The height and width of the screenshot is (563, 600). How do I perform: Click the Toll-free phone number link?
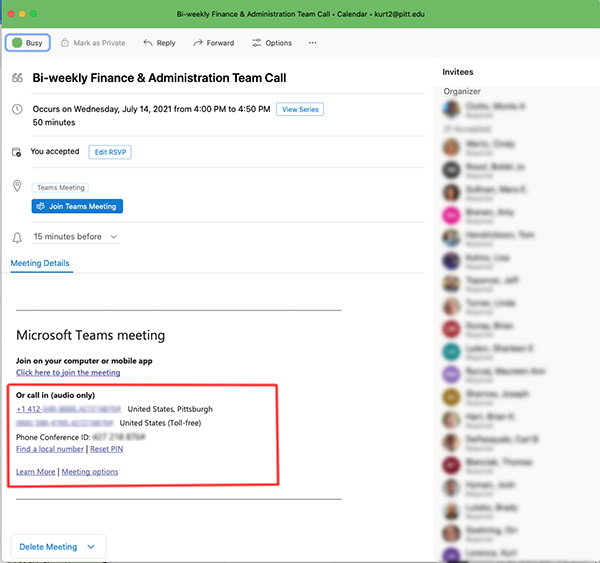click(x=65, y=423)
